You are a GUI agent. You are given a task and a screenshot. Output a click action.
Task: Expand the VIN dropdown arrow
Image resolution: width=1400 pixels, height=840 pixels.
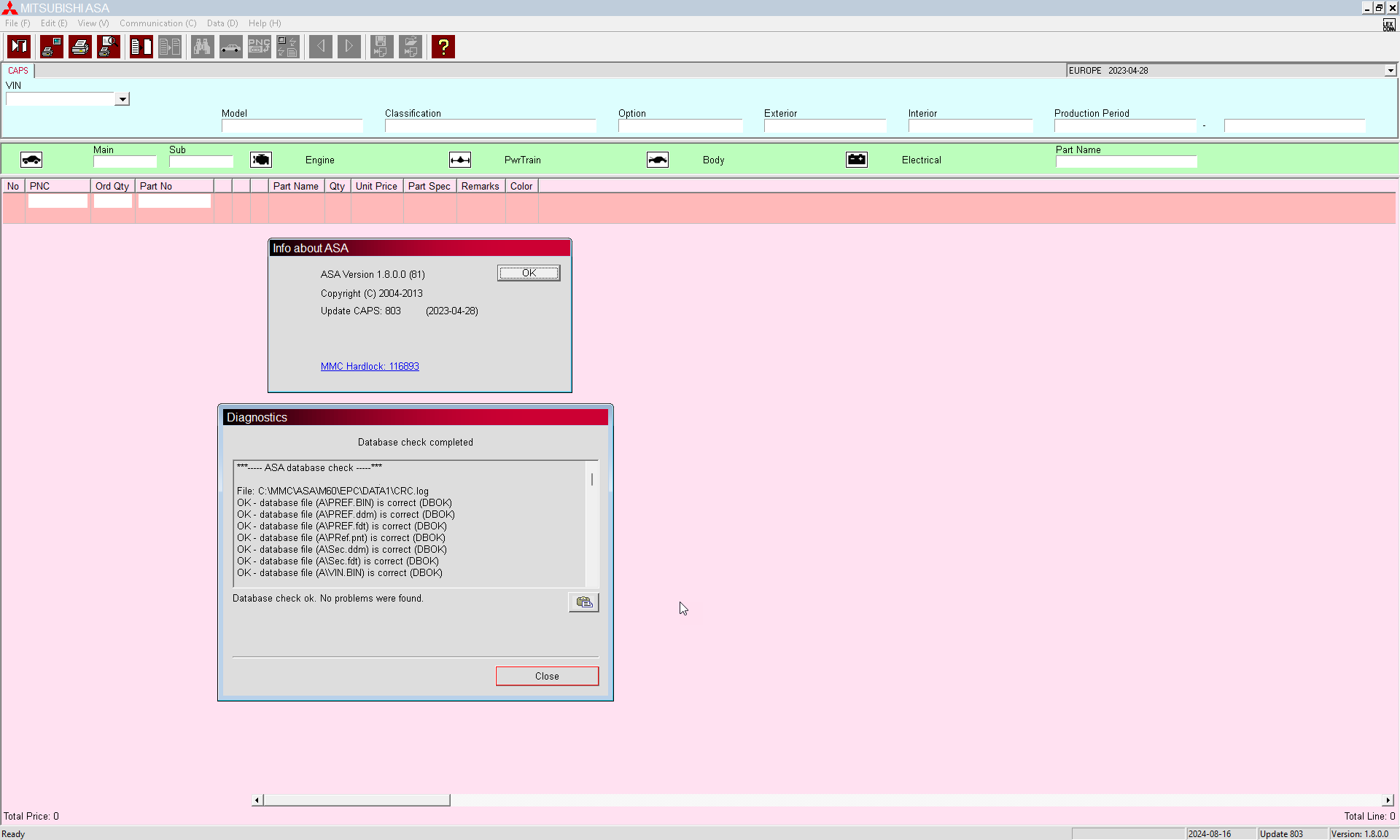click(x=122, y=99)
